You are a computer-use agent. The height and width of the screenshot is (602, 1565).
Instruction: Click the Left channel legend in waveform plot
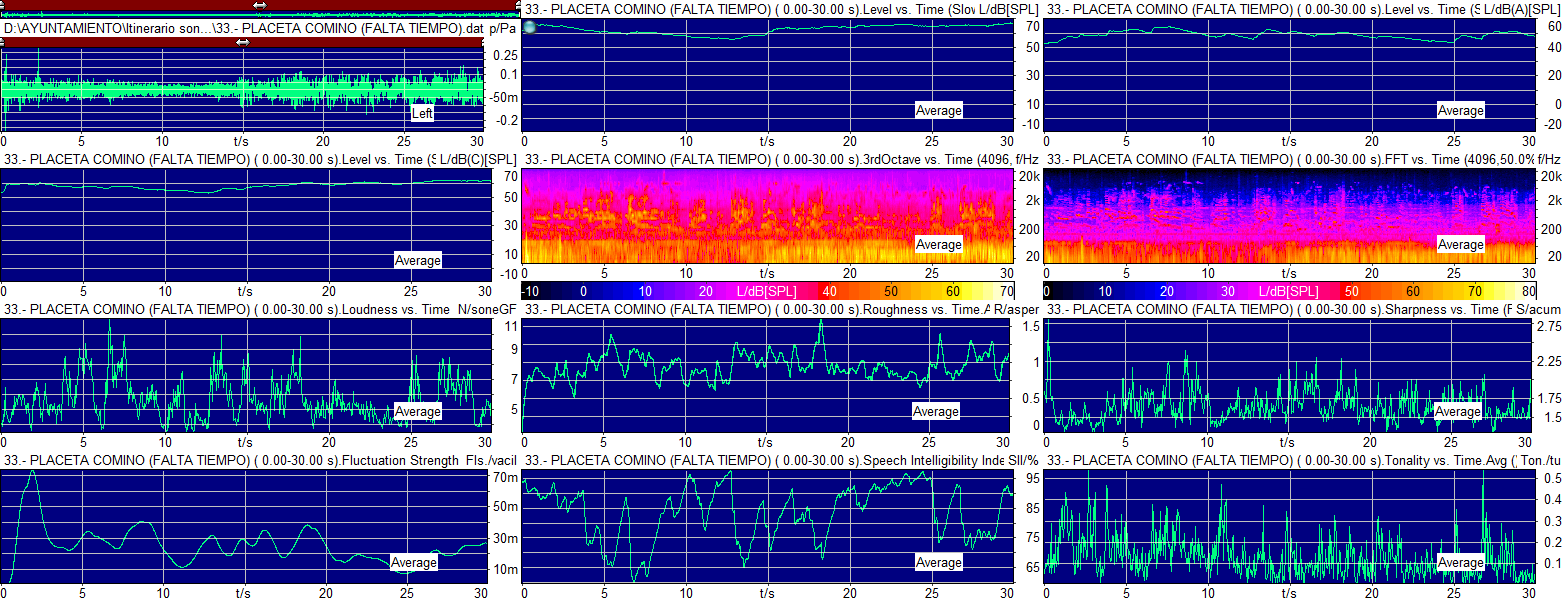pyautogui.click(x=423, y=113)
